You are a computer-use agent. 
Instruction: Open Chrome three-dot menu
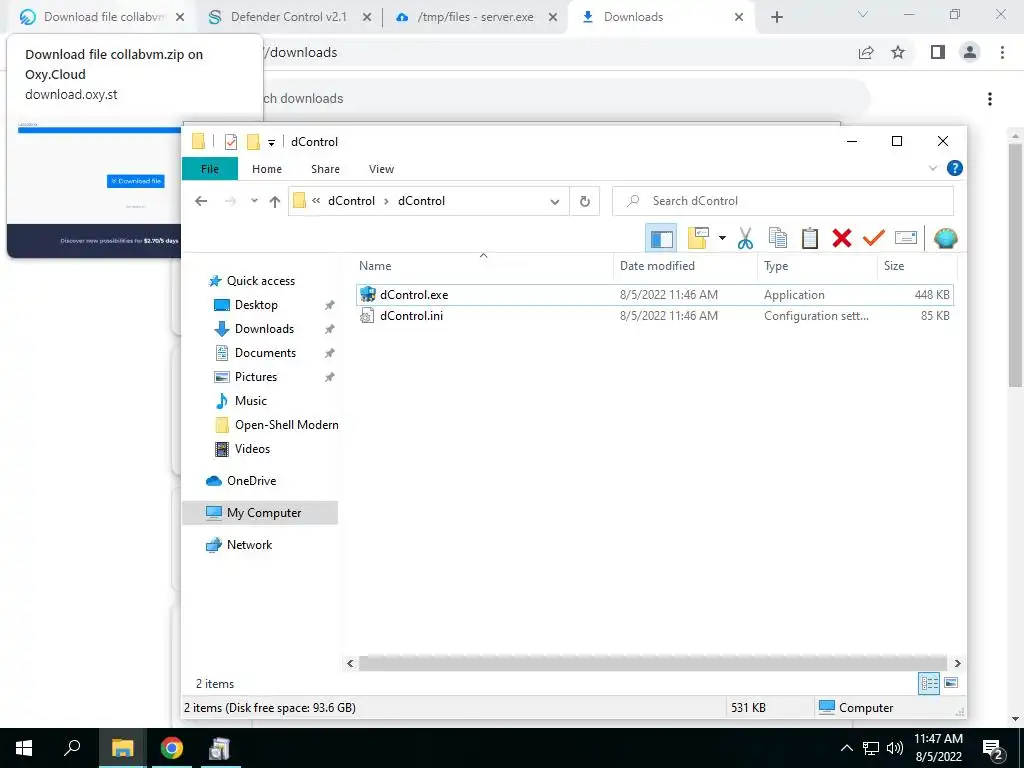point(1002,52)
